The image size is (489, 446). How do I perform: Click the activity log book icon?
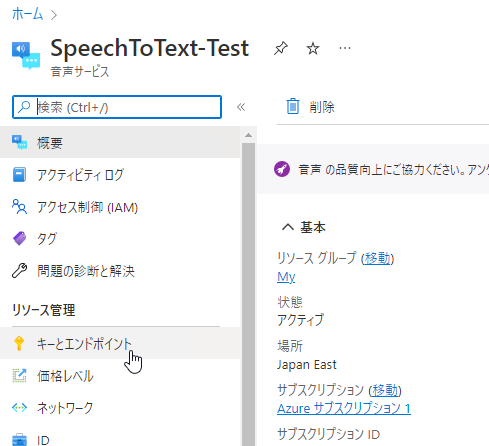point(19,175)
